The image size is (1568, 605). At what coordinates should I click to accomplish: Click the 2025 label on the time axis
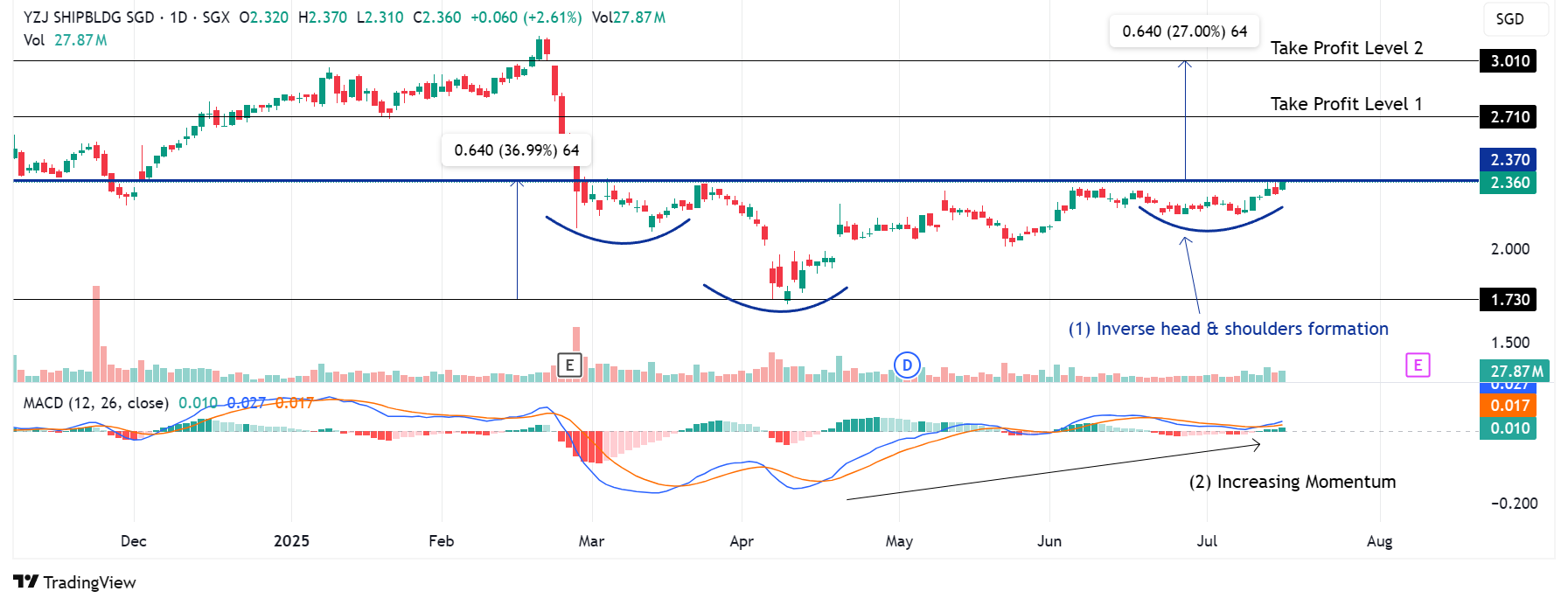[291, 541]
